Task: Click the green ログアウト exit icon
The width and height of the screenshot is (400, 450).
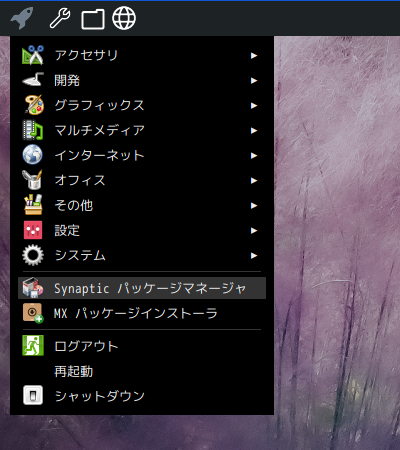Action: click(33, 345)
